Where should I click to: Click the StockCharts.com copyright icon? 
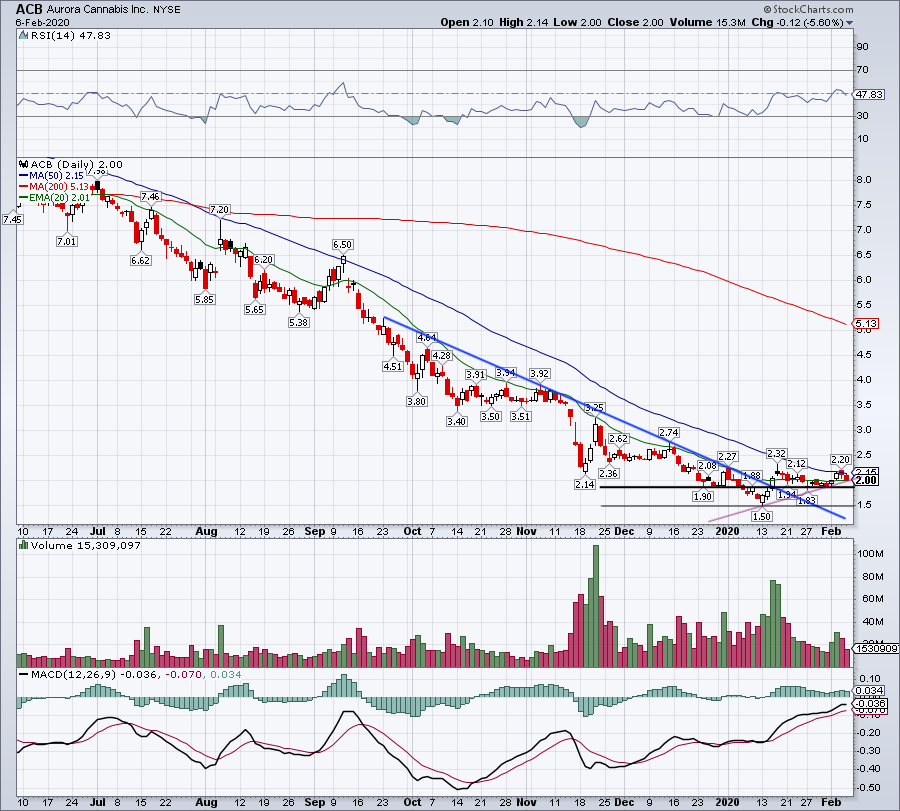click(x=768, y=10)
